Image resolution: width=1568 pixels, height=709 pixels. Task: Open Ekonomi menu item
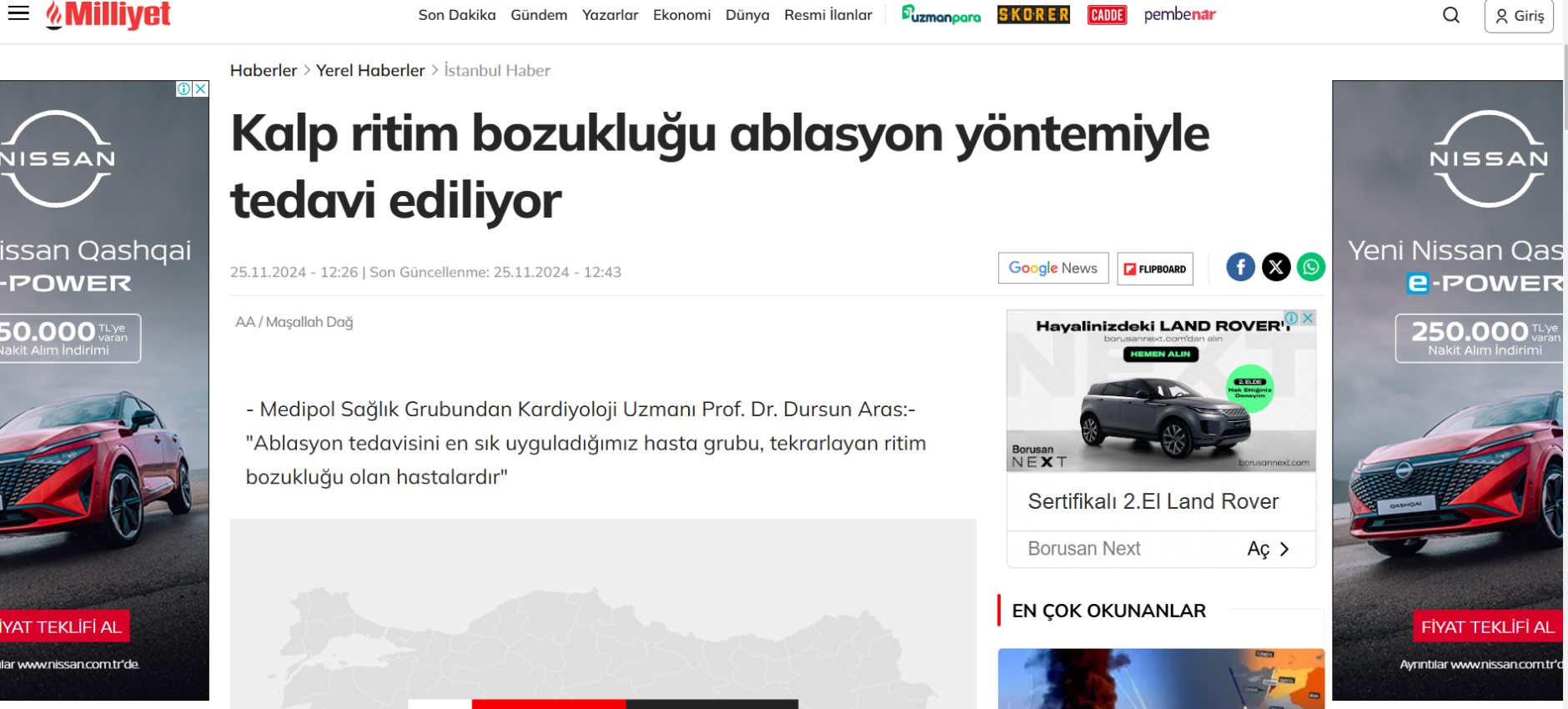pyautogui.click(x=682, y=15)
